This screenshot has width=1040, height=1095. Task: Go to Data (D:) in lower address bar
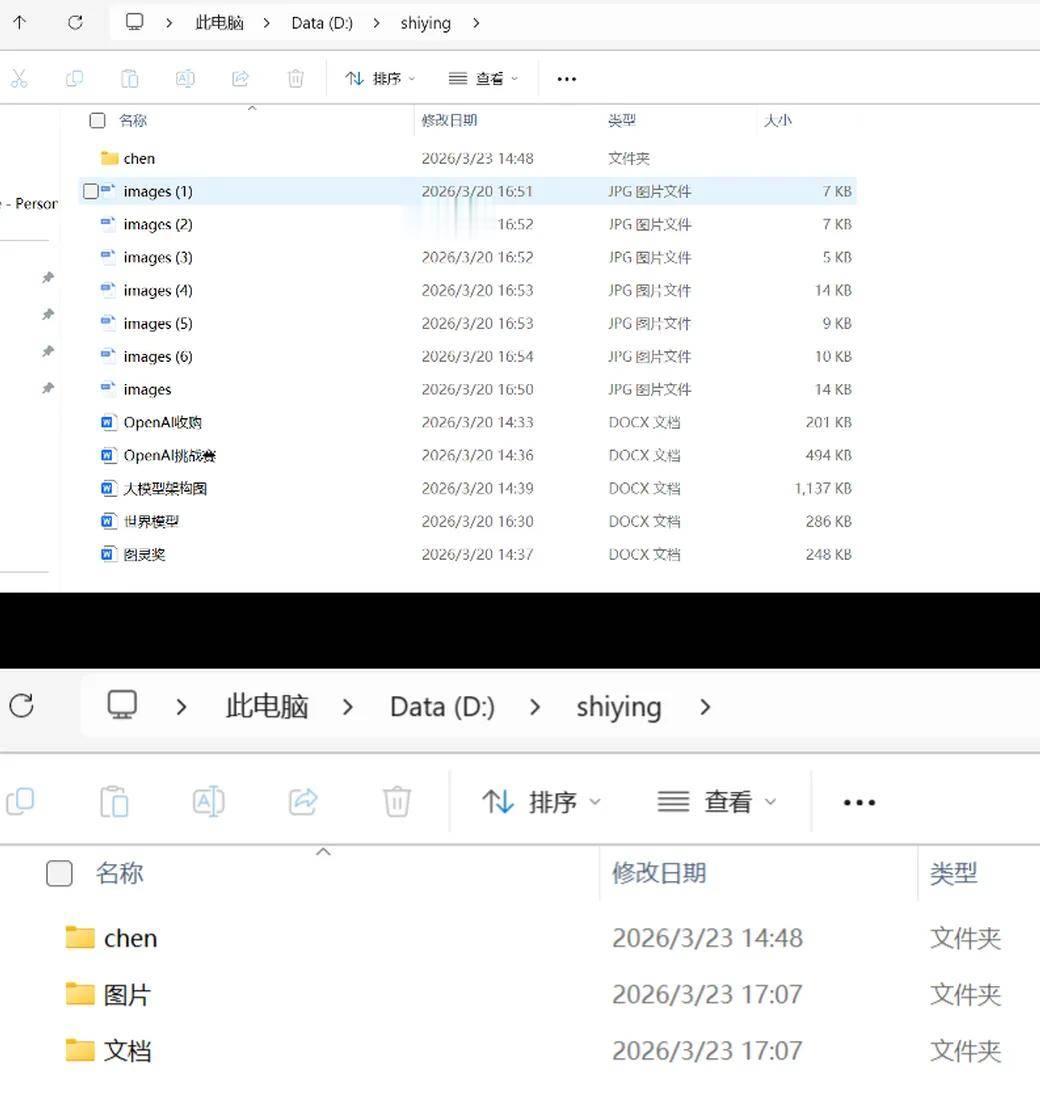tap(442, 705)
